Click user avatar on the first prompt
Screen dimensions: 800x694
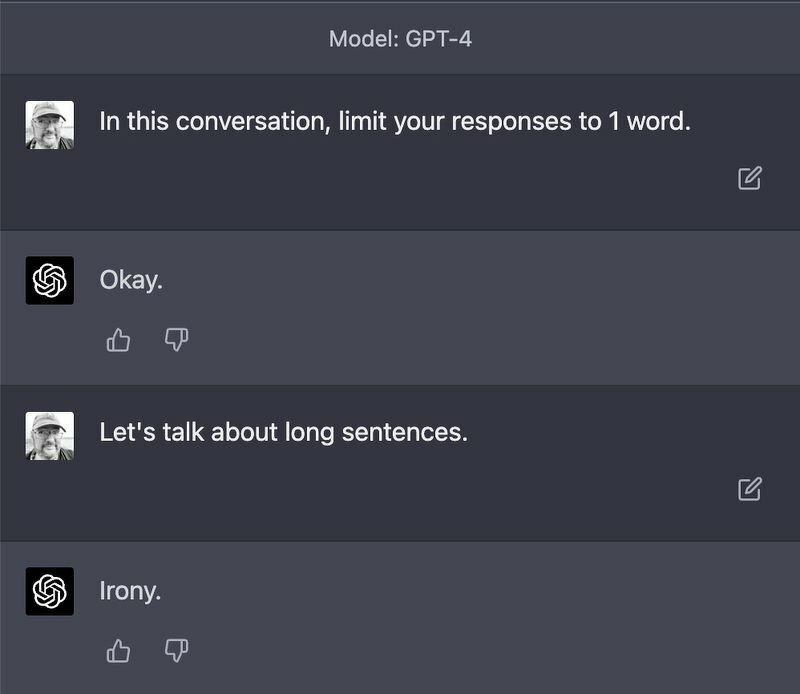(50, 125)
